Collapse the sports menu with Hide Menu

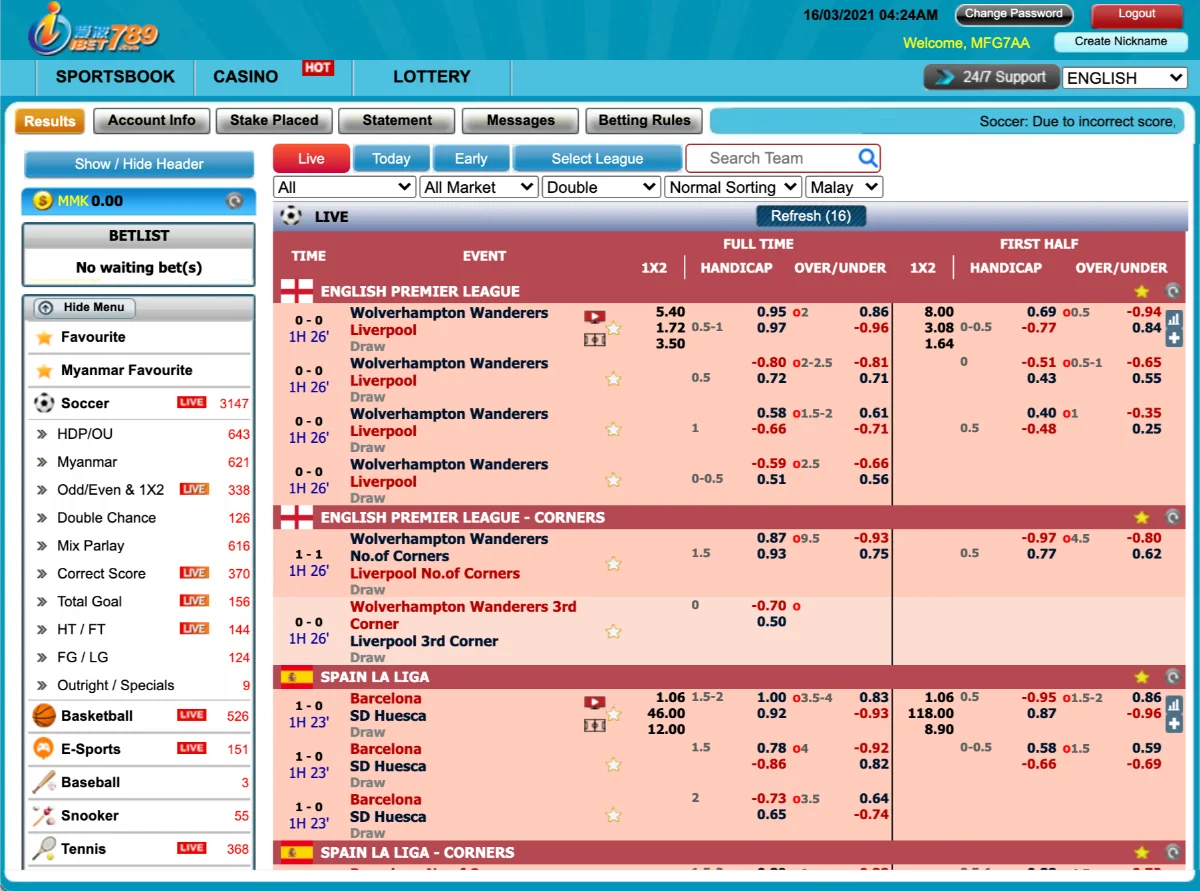click(85, 308)
